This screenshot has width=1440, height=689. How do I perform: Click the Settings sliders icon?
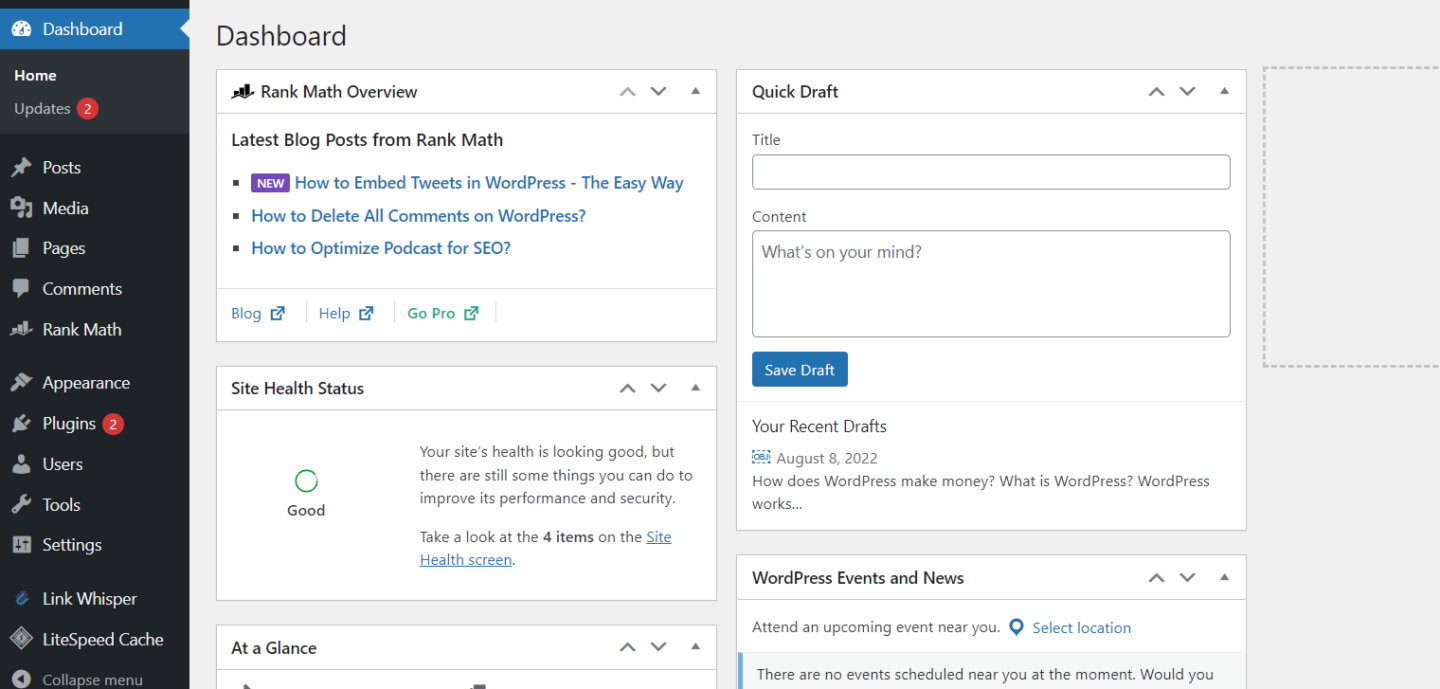coord(21,545)
